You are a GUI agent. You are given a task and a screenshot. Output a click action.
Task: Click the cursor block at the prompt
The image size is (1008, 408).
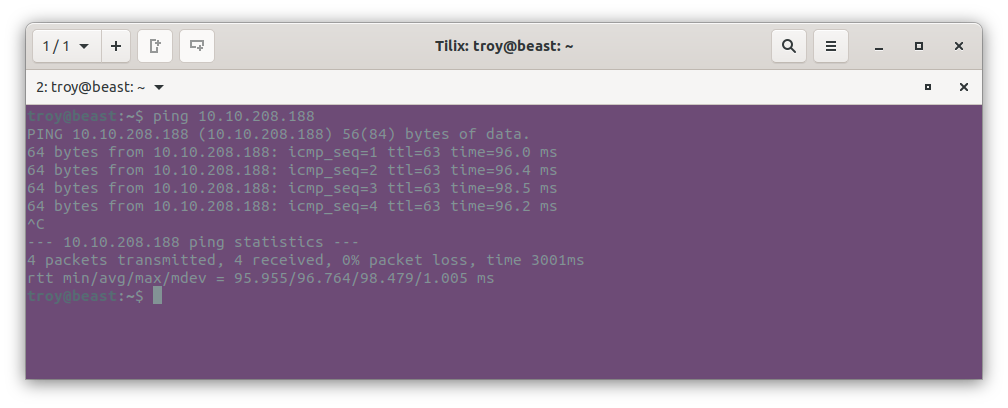point(158,296)
